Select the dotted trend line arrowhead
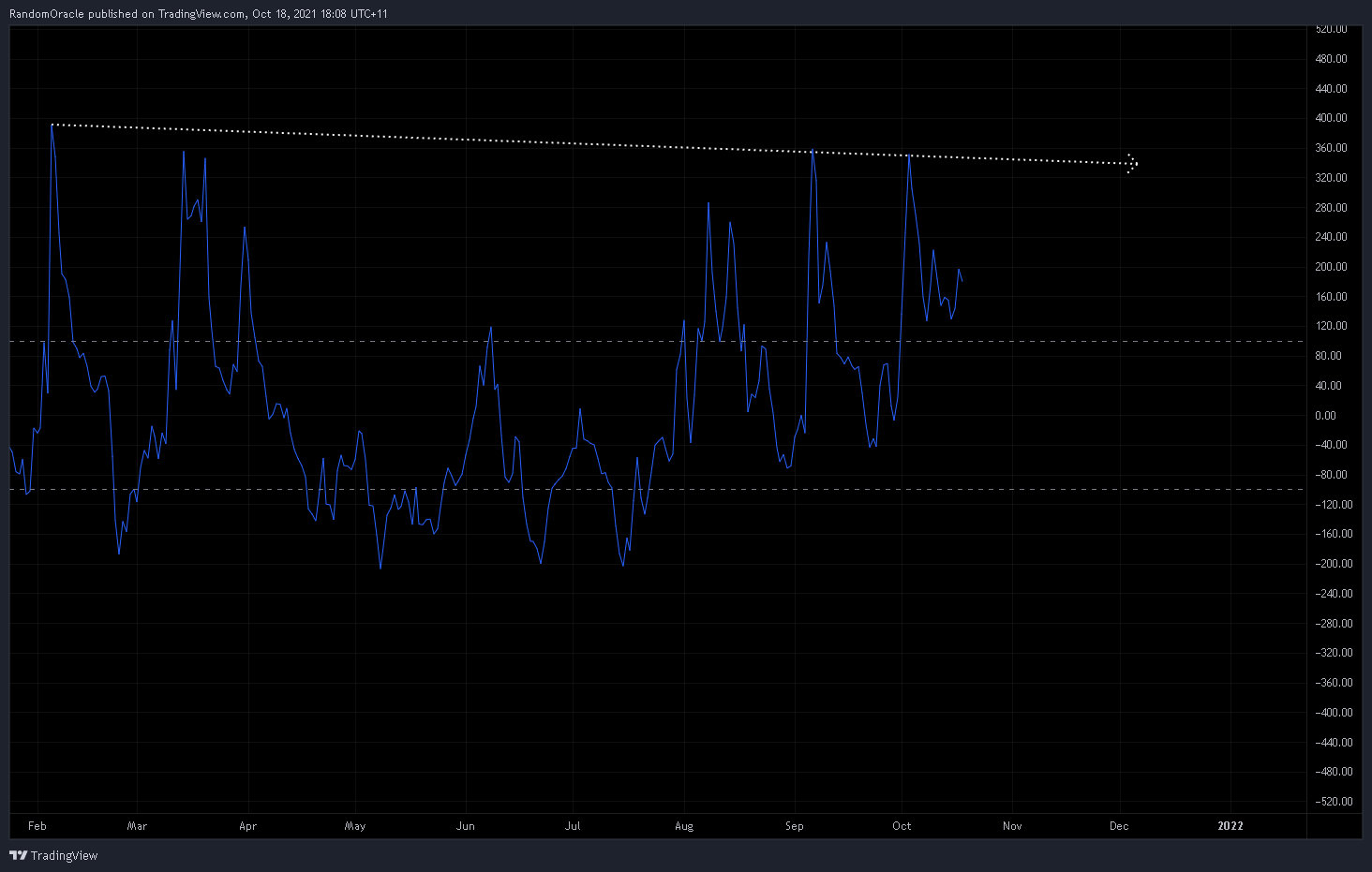The height and width of the screenshot is (872, 1372). (1132, 164)
